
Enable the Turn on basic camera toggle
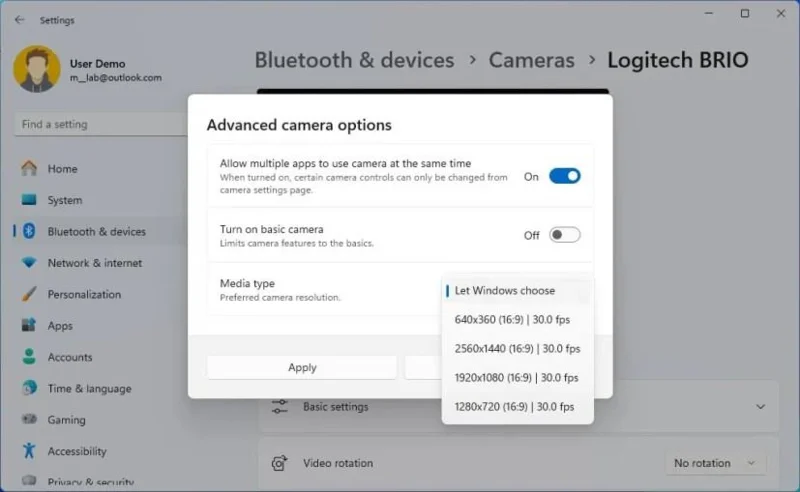(x=564, y=235)
